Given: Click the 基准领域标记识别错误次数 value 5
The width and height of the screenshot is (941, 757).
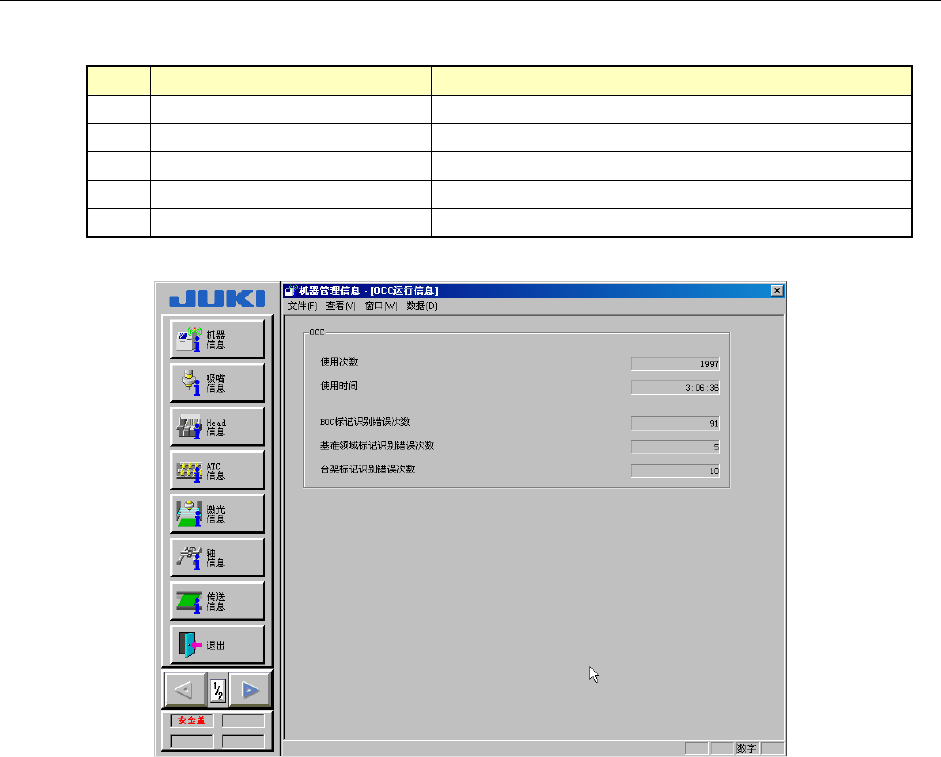Looking at the screenshot, I should click(x=675, y=447).
